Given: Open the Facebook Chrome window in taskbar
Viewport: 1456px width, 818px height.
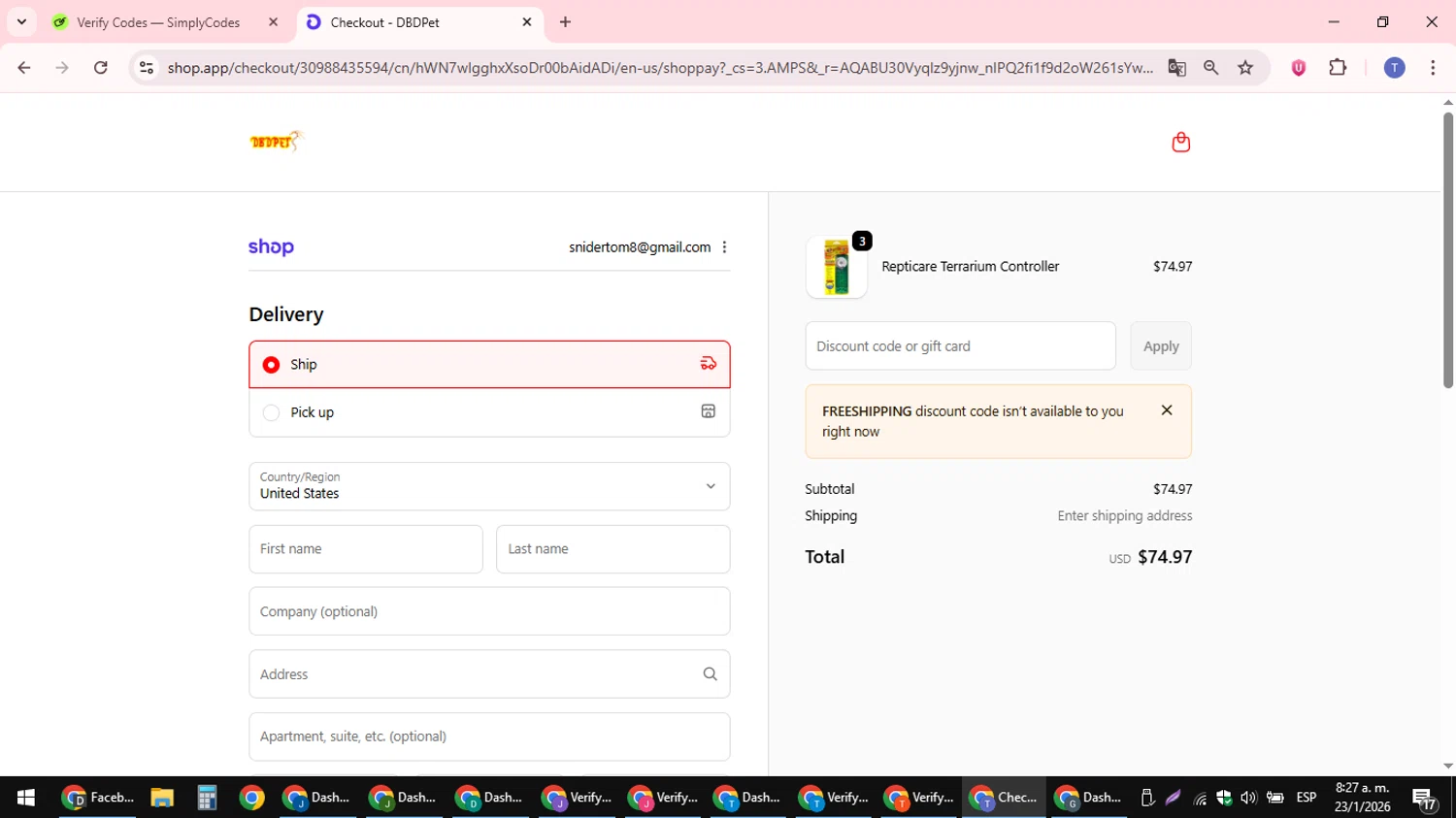Looking at the screenshot, I should tap(97, 798).
